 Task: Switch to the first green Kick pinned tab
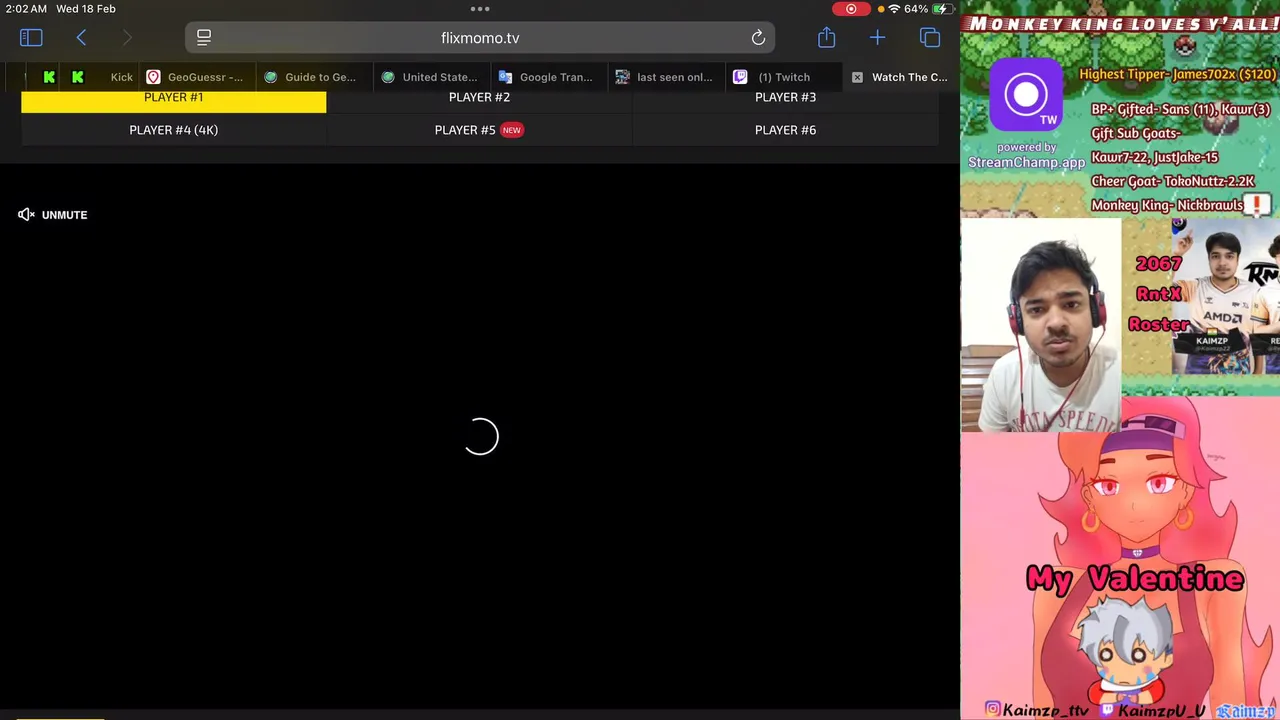click(x=49, y=77)
